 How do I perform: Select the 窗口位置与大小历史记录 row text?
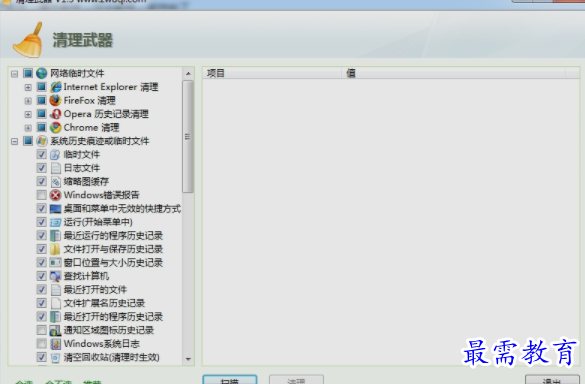click(113, 263)
